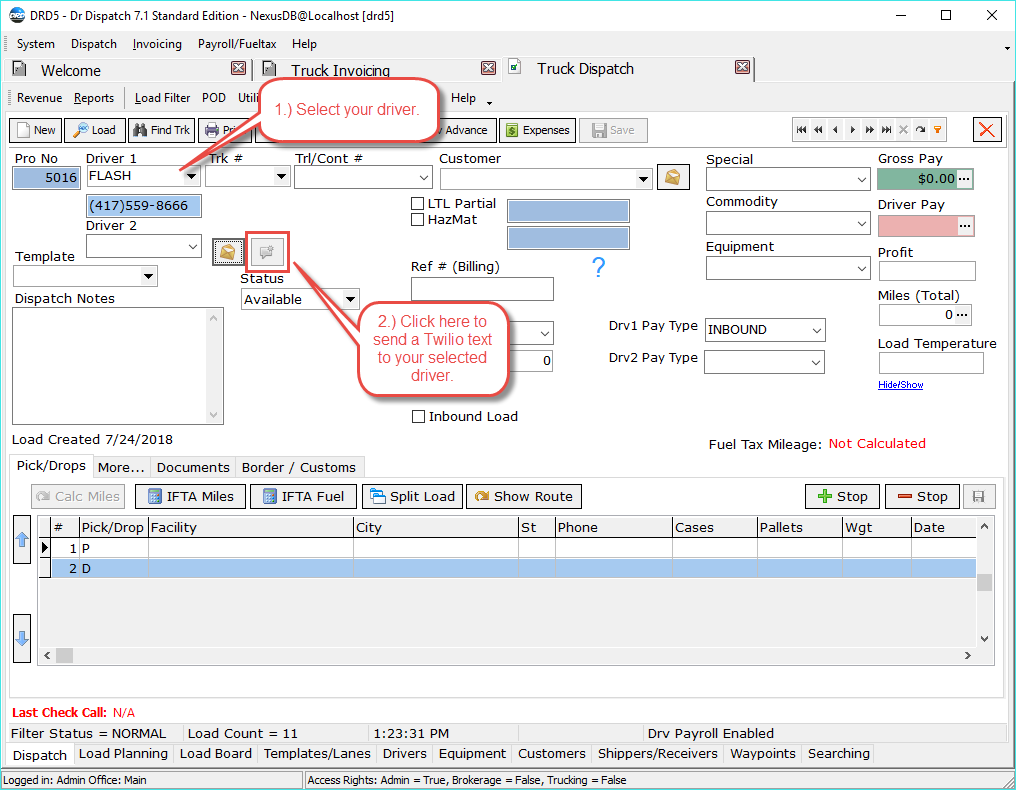Expand the Driver 1 dropdown
The image size is (1016, 790).
(191, 176)
